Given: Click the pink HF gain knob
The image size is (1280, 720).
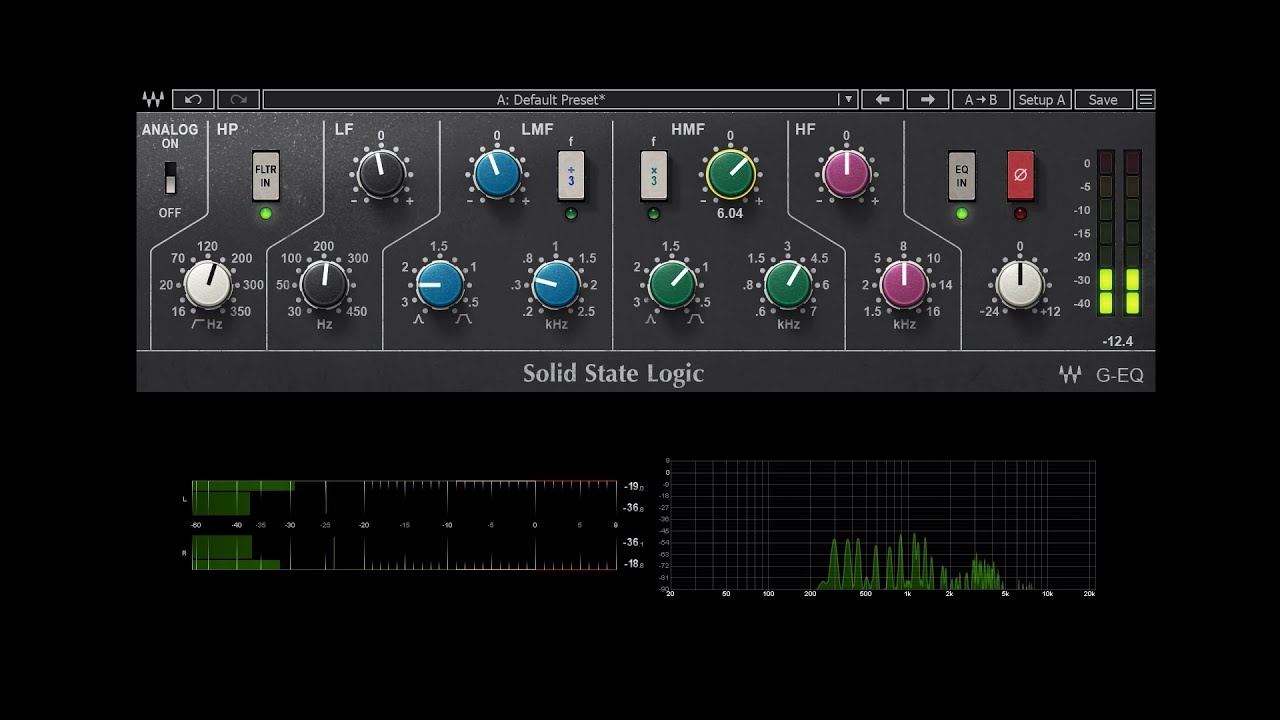Looking at the screenshot, I should tap(846, 174).
